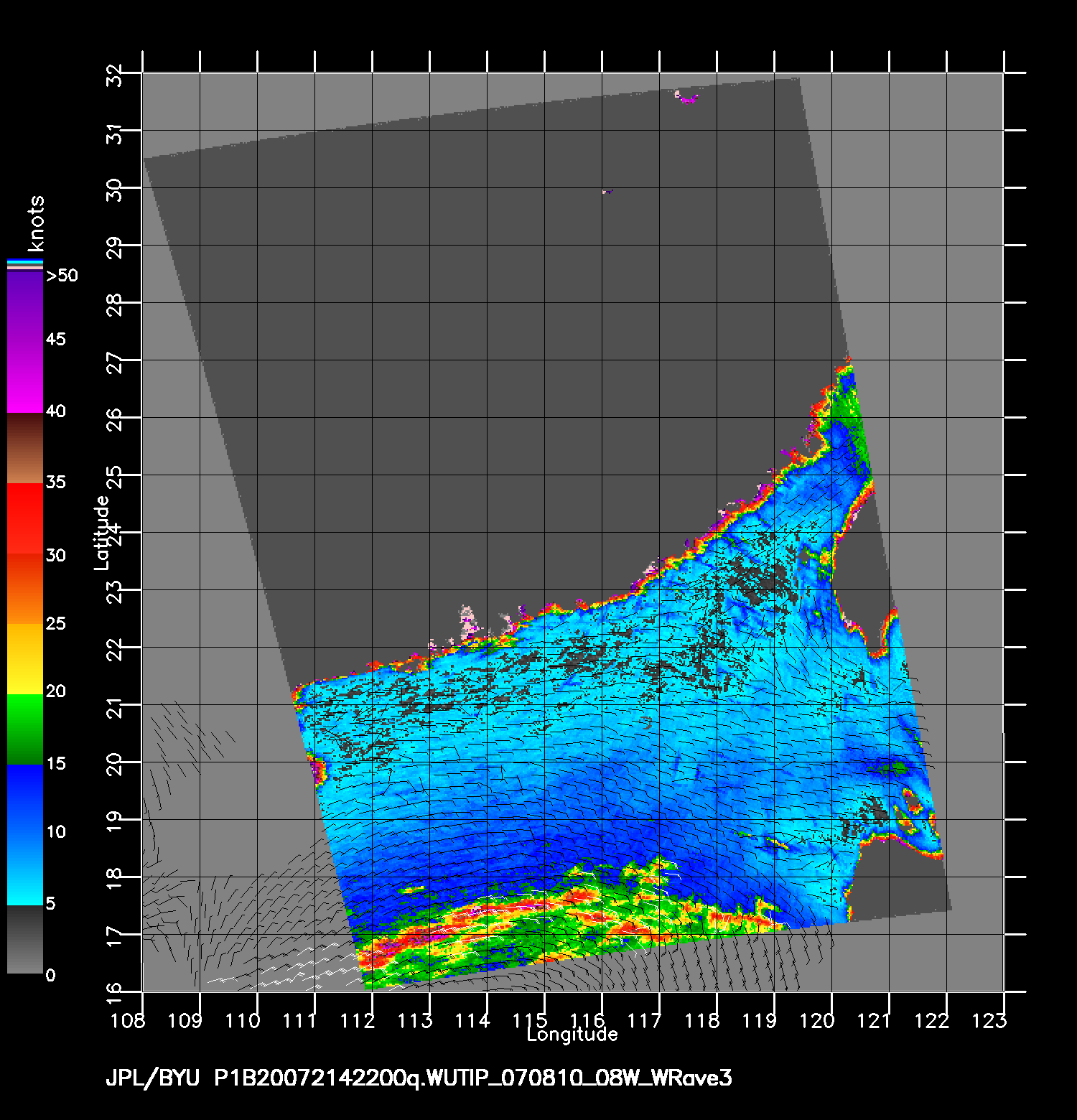Select latitude axis tick label '16'
Screen dimensions: 1077x1120
tap(113, 994)
